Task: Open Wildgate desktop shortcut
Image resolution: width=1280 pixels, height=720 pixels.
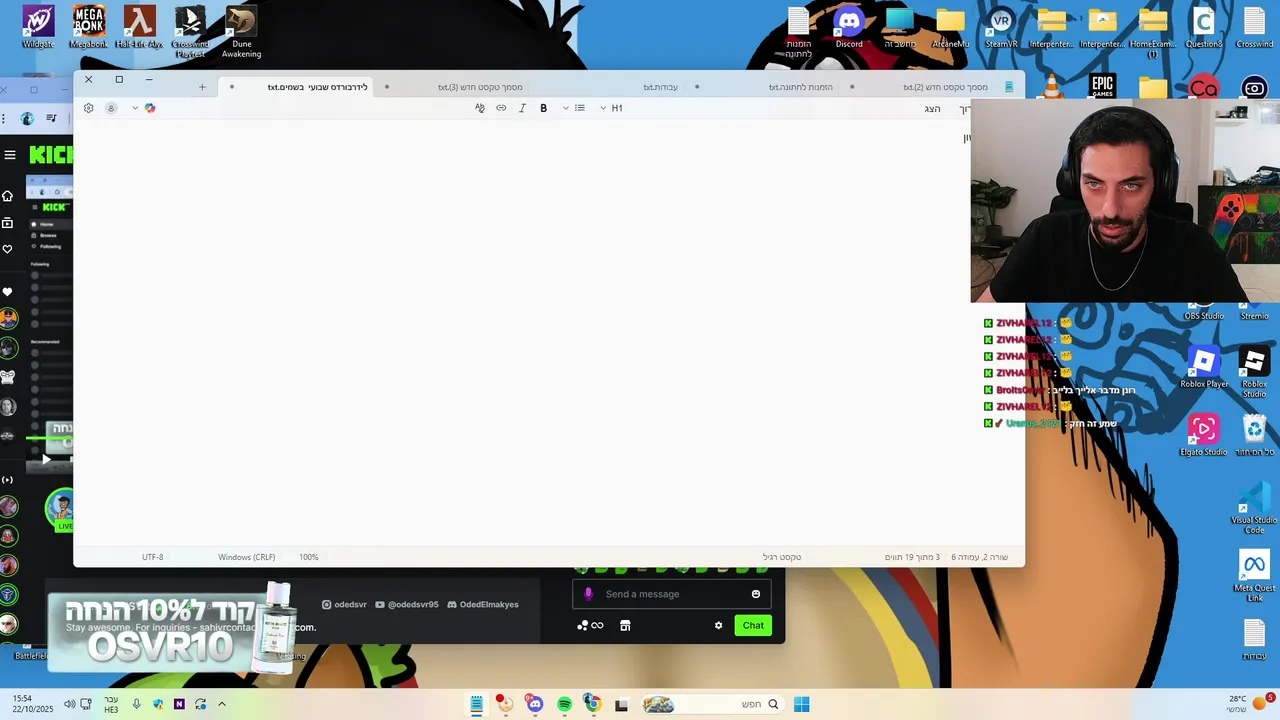Action: [38, 27]
